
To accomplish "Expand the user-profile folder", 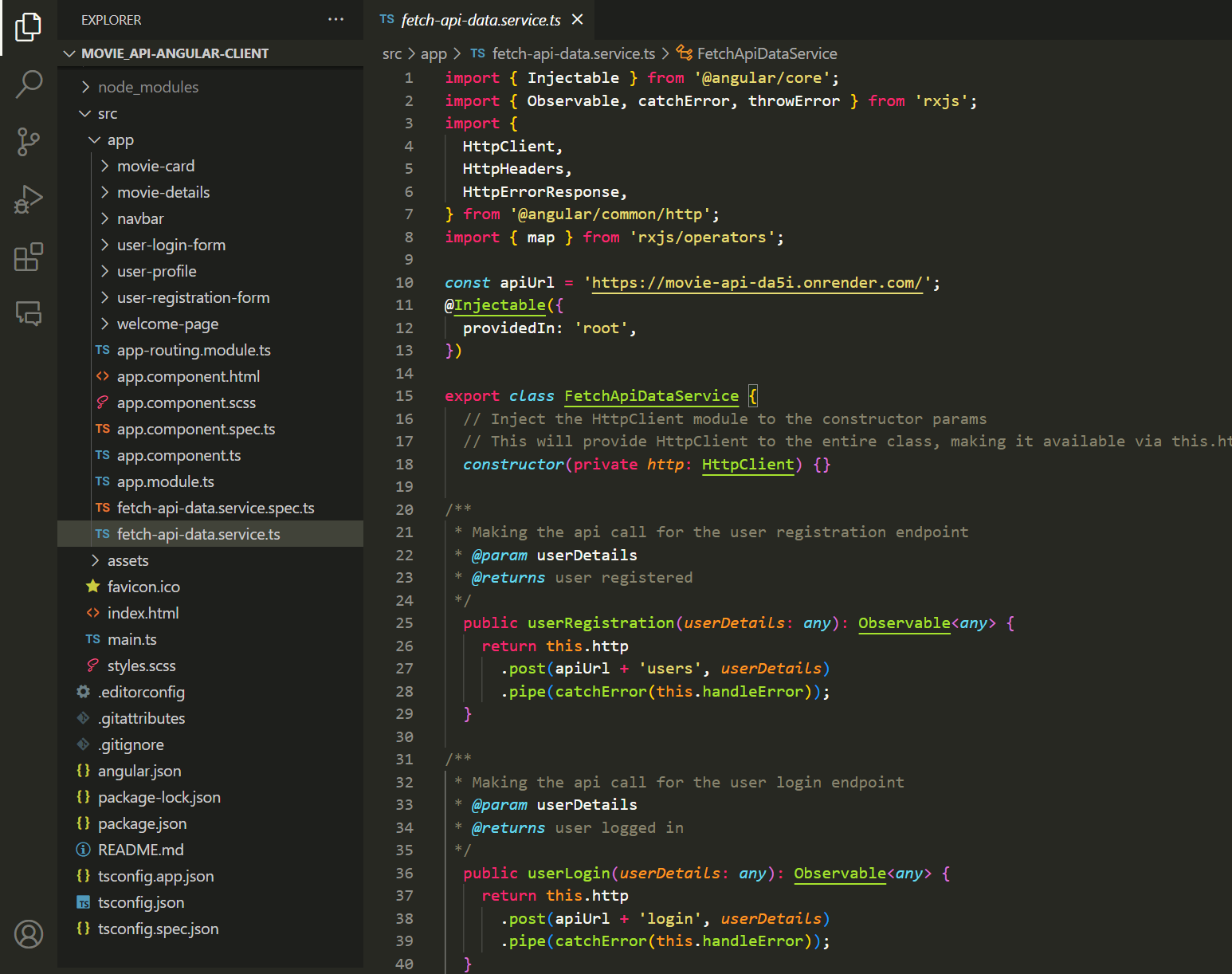I will 210,271.
